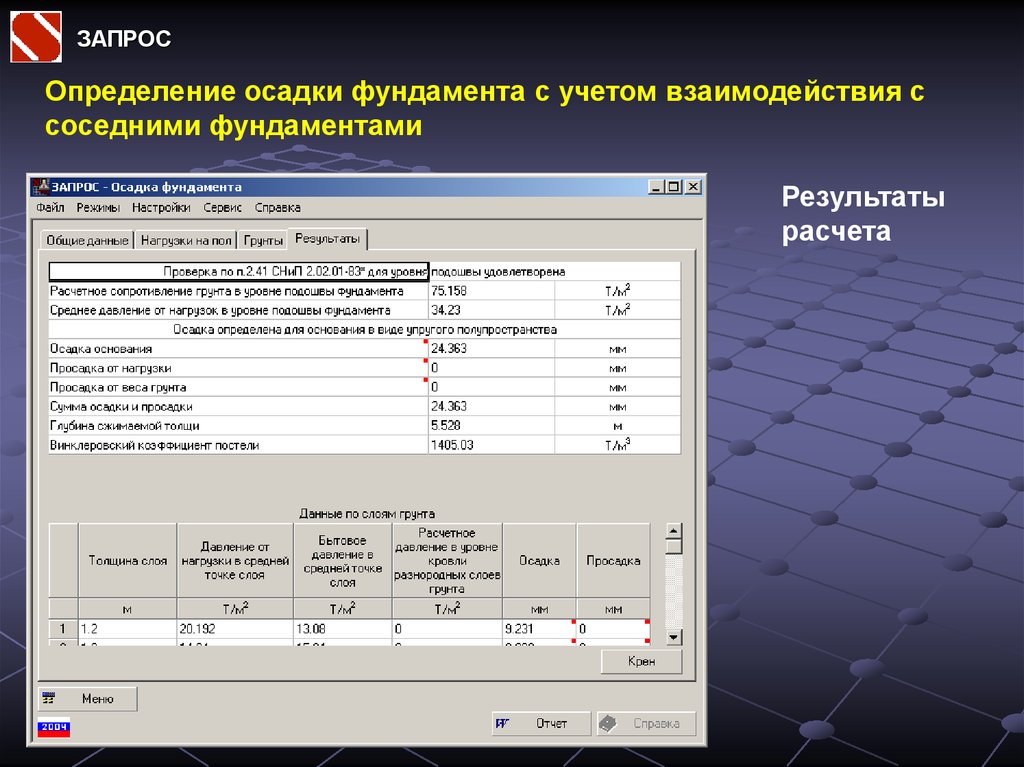Select Winkler coefficient value 1405.03

(491, 445)
